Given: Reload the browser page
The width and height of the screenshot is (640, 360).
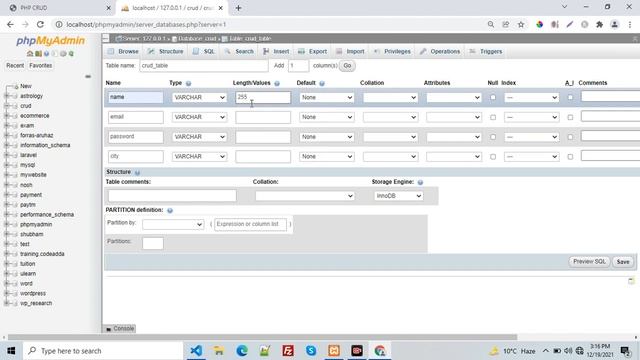Looking at the screenshot, I should click(40, 24).
